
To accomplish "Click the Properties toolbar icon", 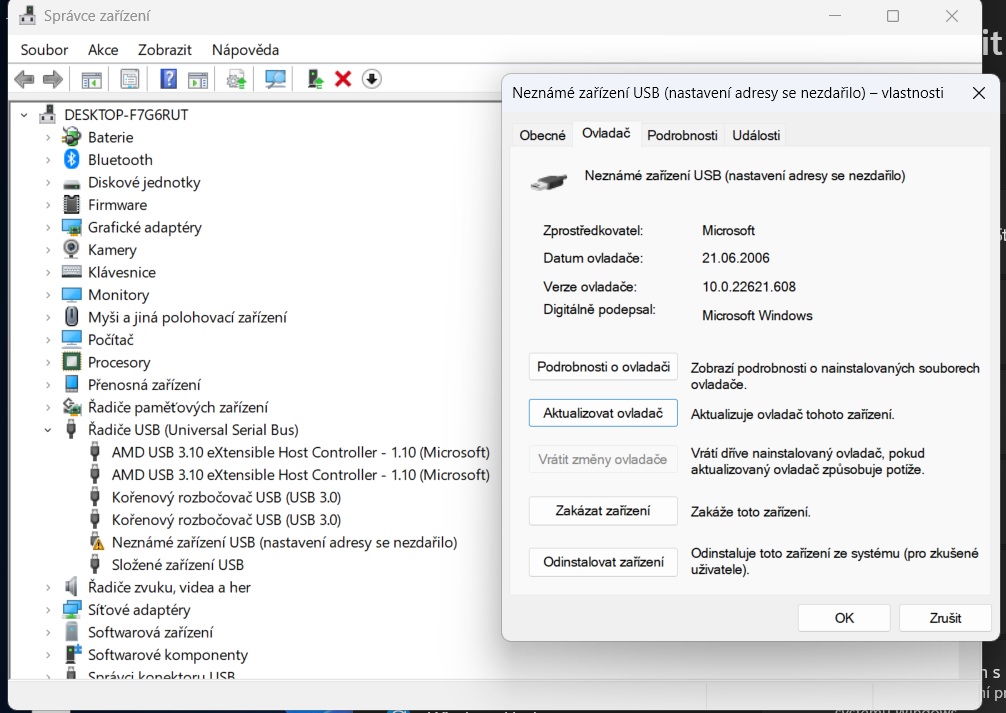I will click(x=129, y=79).
